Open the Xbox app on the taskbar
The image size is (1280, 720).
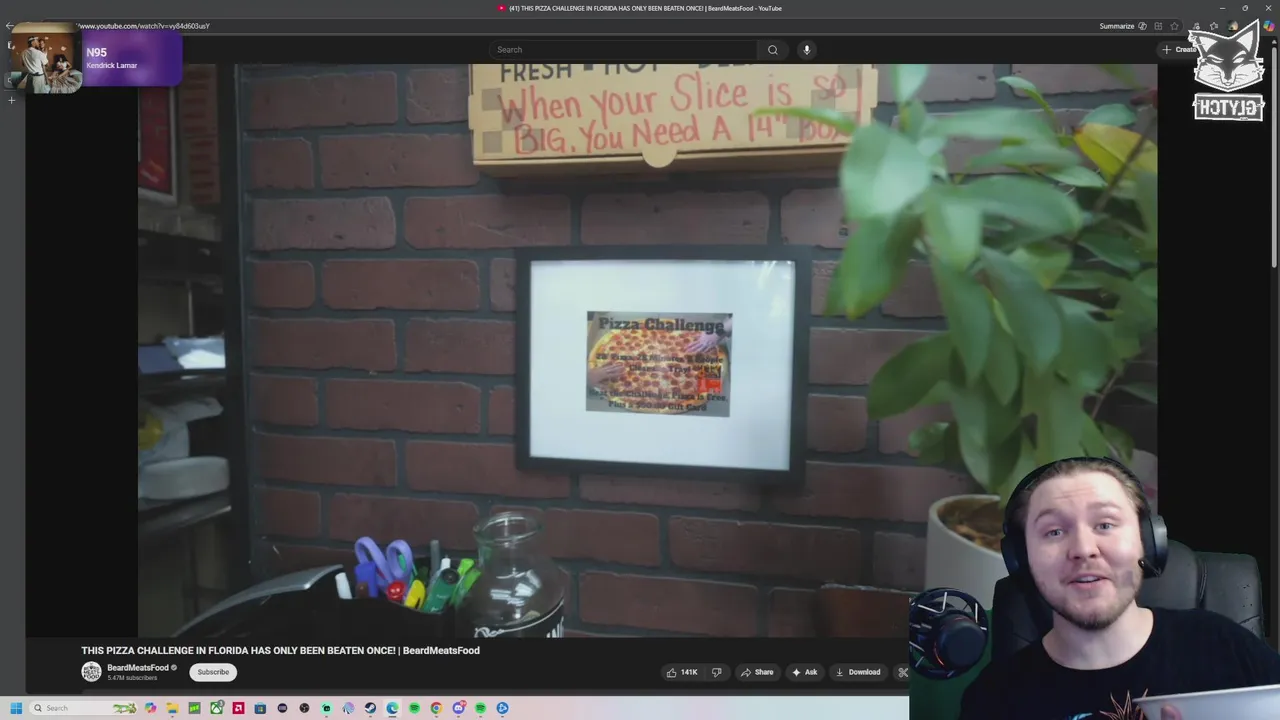pyautogui.click(x=216, y=708)
